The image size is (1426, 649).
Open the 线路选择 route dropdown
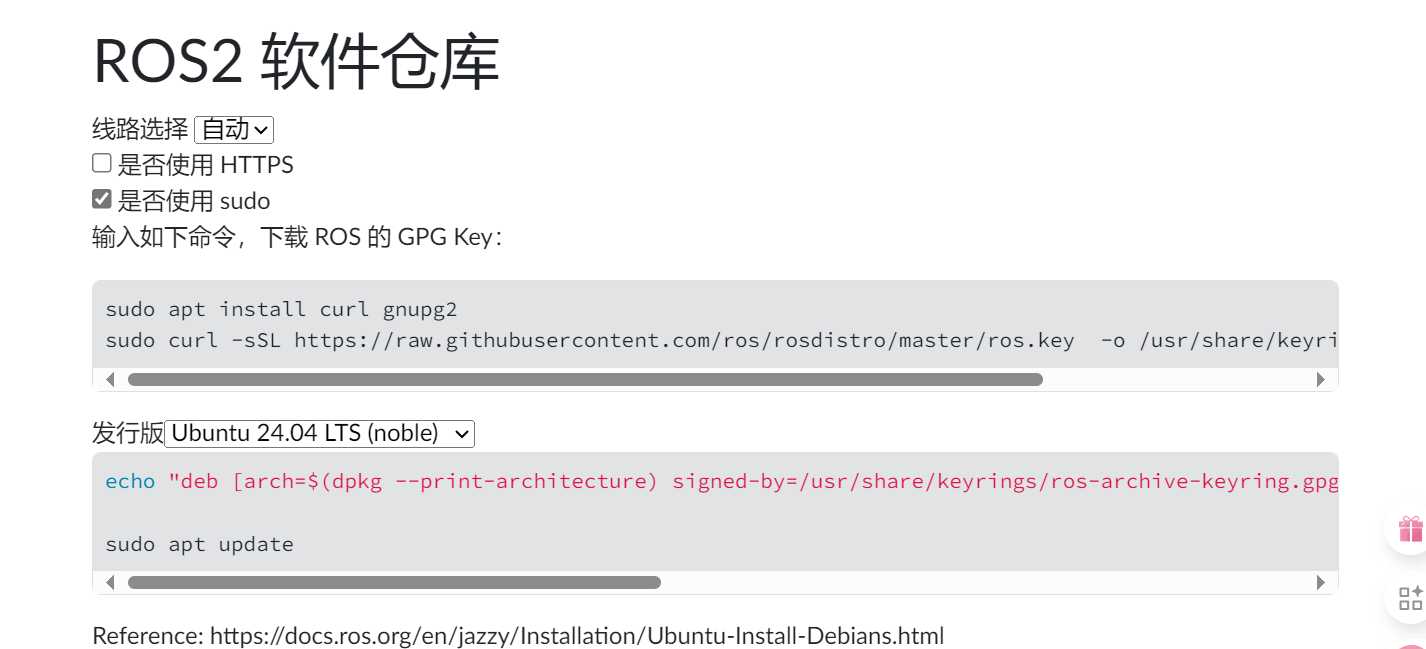click(x=233, y=129)
